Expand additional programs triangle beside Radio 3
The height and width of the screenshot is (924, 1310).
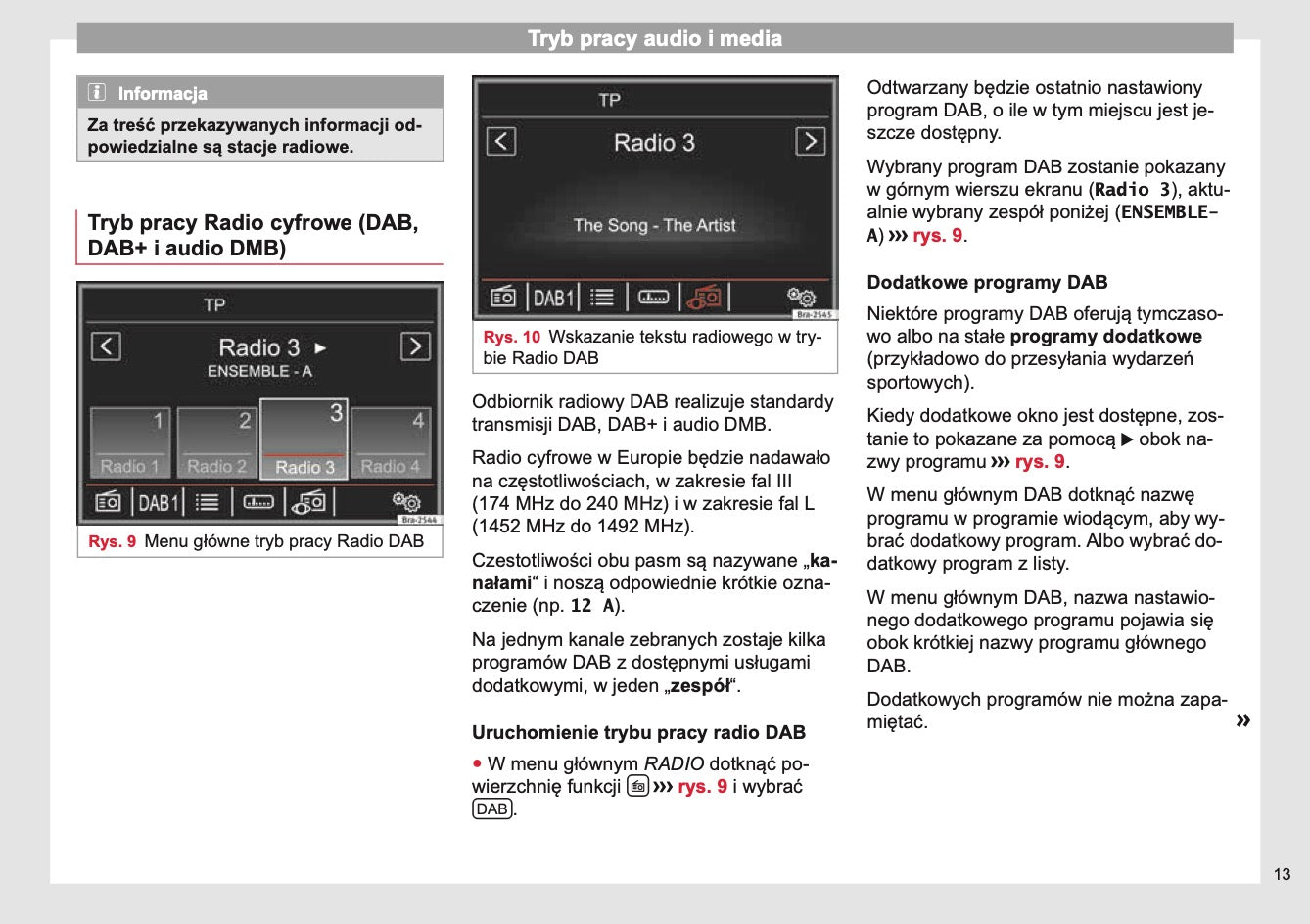(320, 348)
